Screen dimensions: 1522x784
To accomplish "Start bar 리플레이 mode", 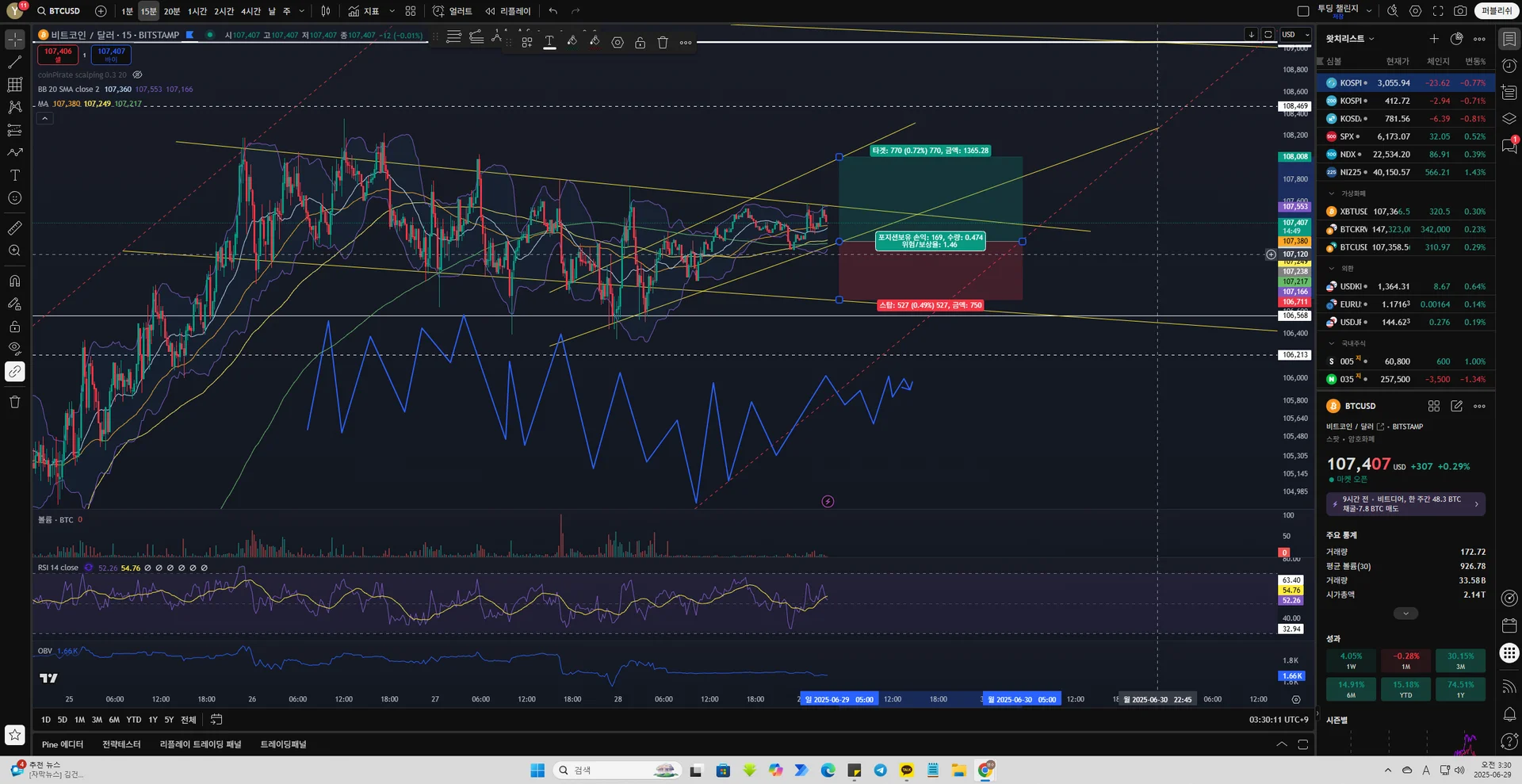I will click(x=508, y=11).
